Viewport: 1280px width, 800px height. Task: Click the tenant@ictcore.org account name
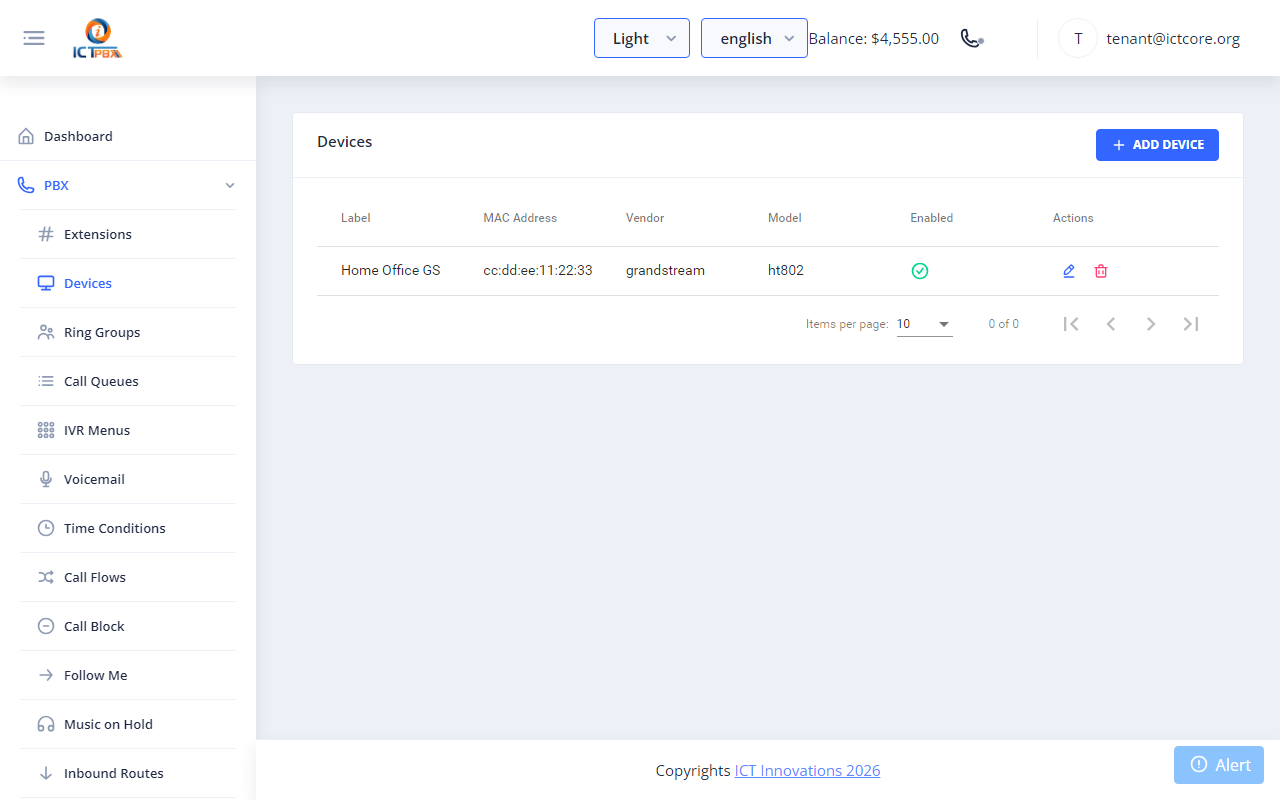1173,39
